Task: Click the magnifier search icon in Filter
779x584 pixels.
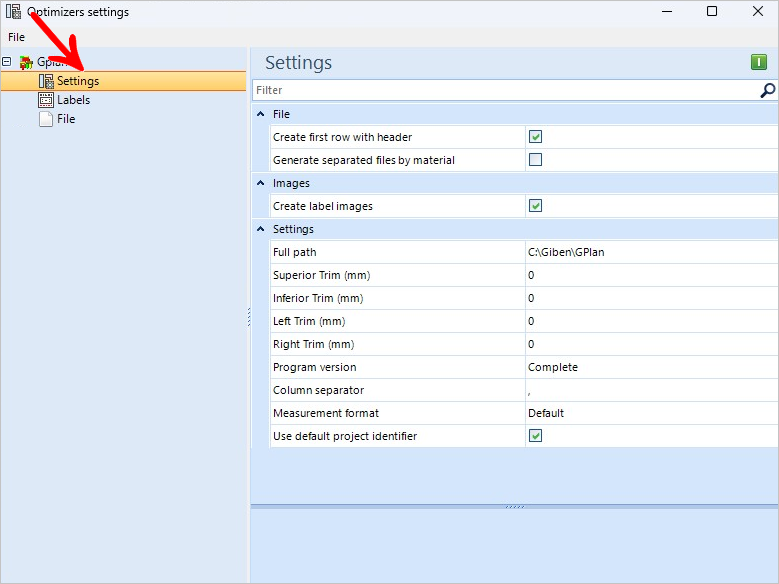Action: tap(767, 90)
